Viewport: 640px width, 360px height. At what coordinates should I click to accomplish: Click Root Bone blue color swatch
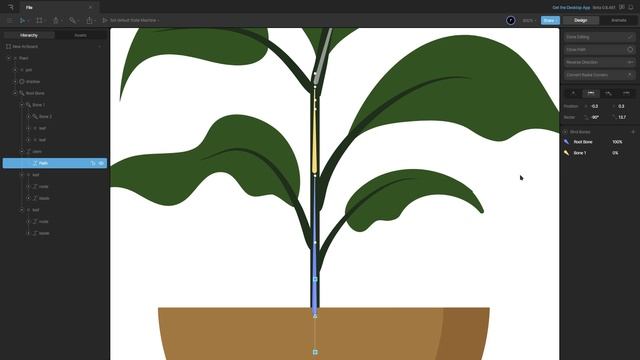pyautogui.click(x=567, y=142)
